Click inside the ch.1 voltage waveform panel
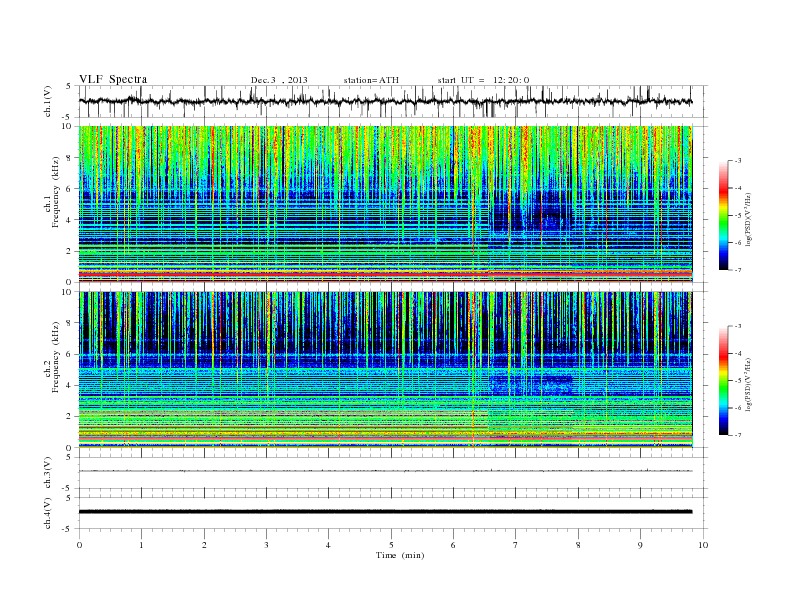Screen dimensions: 792x612 [x=393, y=101]
